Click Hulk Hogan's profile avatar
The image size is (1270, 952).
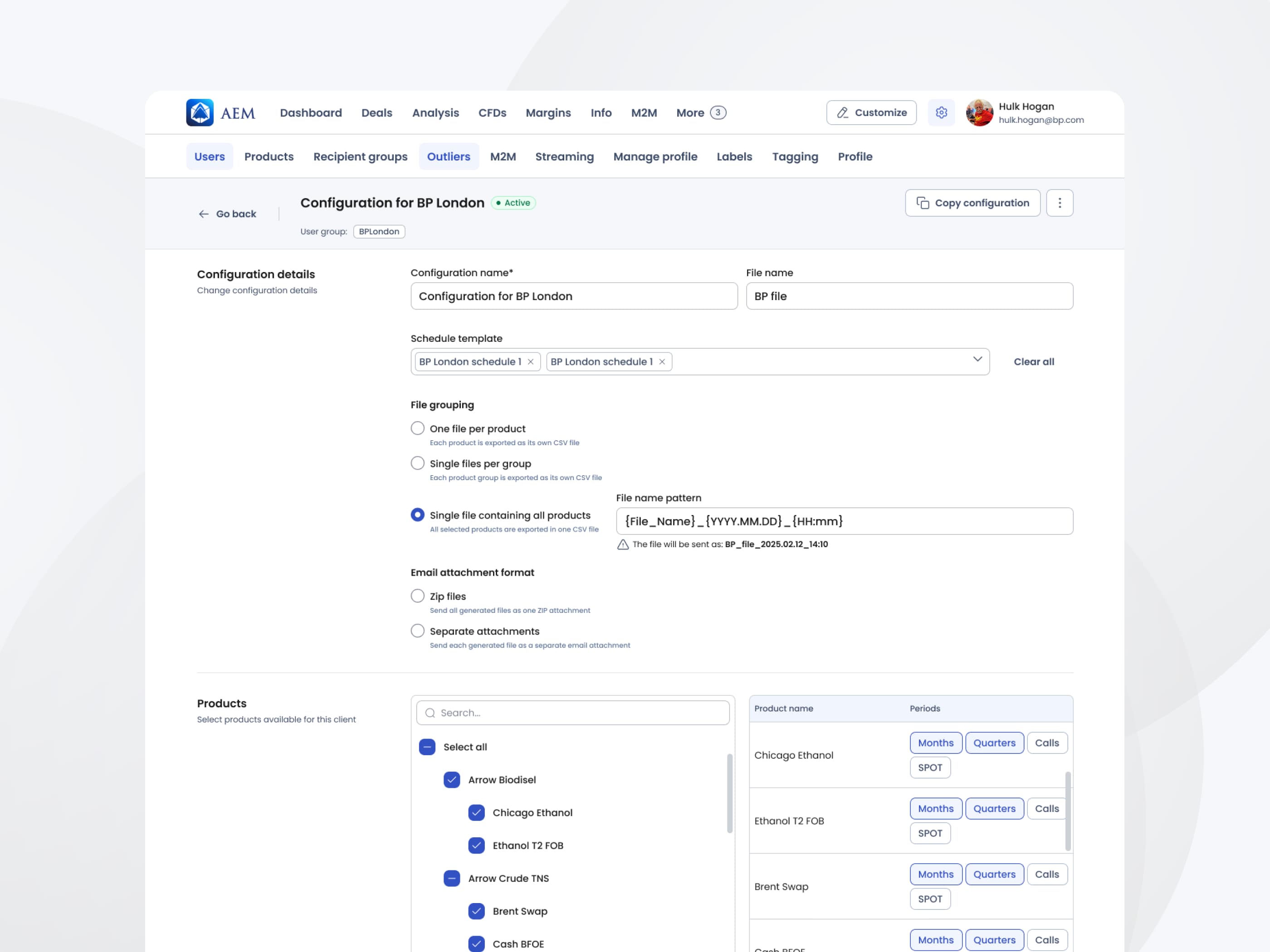pos(979,112)
